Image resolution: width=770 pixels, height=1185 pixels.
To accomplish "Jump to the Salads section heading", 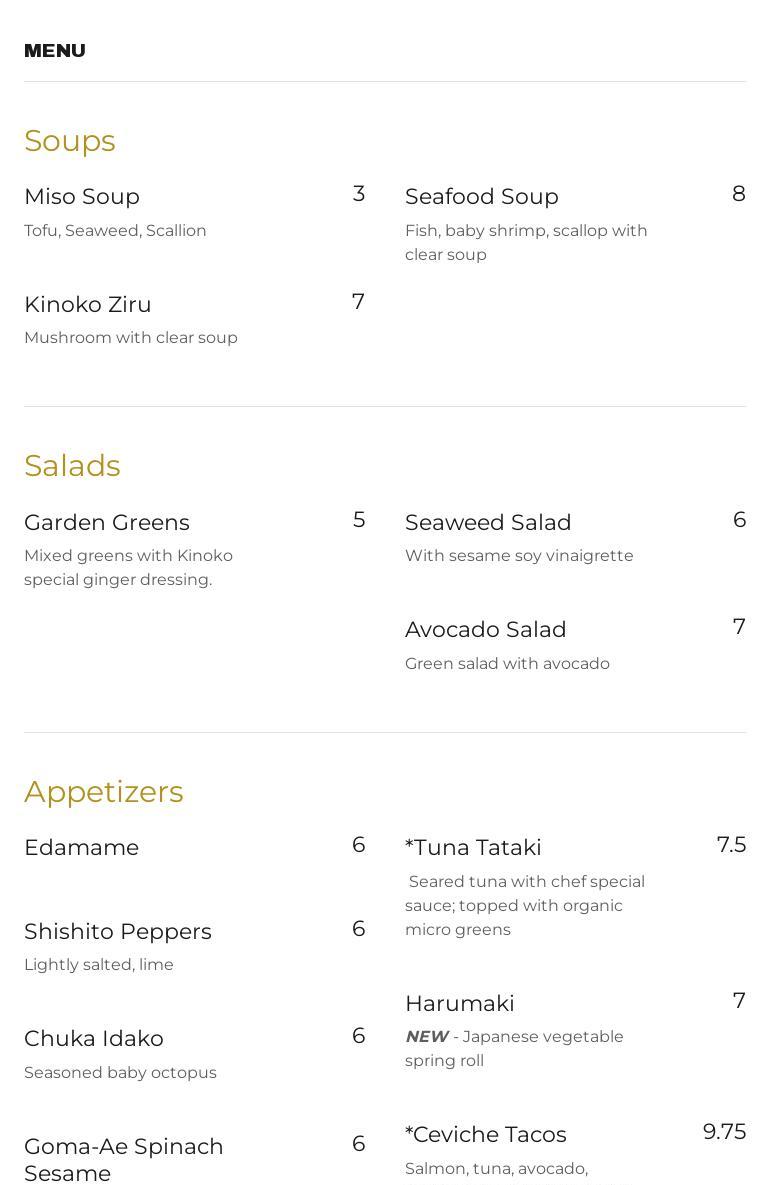I will 72,466.
